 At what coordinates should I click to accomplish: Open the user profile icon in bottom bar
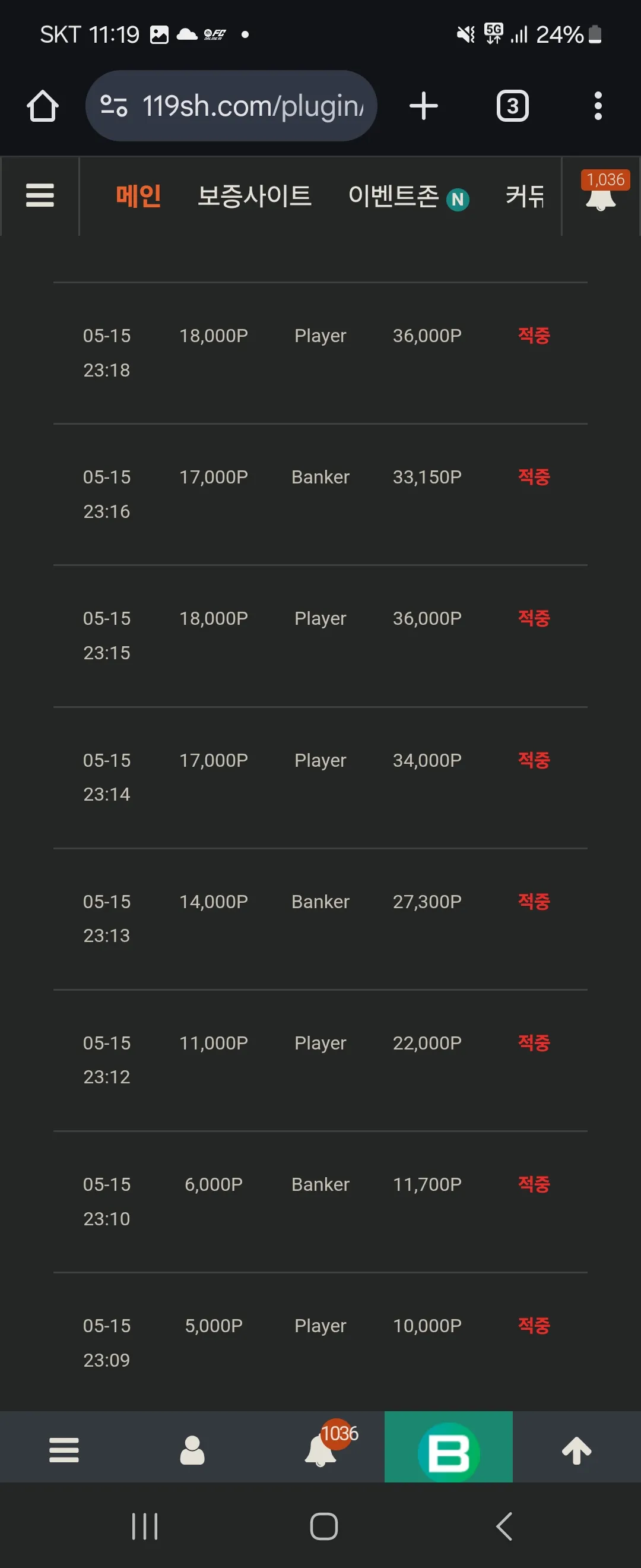click(192, 1449)
